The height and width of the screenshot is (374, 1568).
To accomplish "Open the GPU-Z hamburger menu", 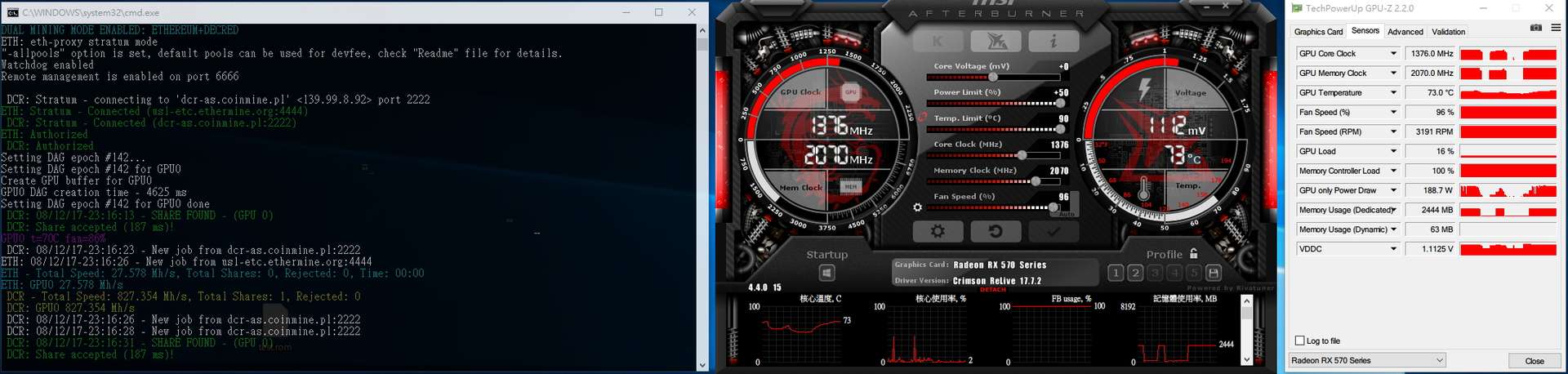I will [x=1556, y=28].
